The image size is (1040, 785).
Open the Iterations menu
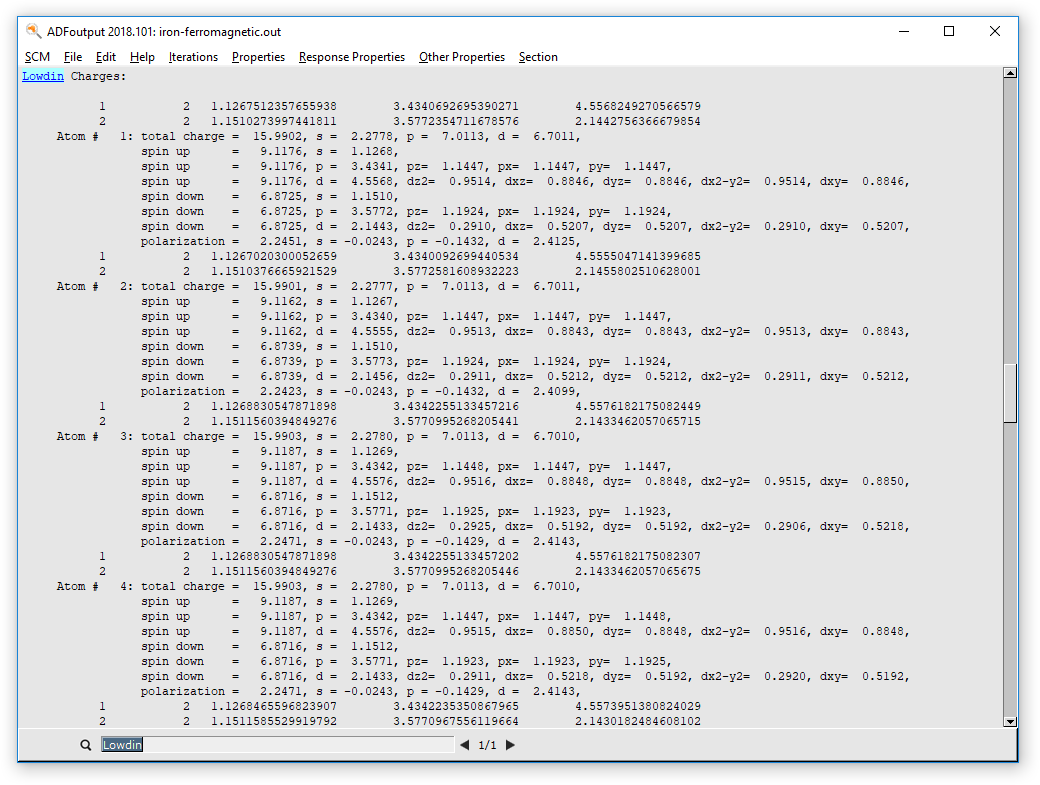193,57
